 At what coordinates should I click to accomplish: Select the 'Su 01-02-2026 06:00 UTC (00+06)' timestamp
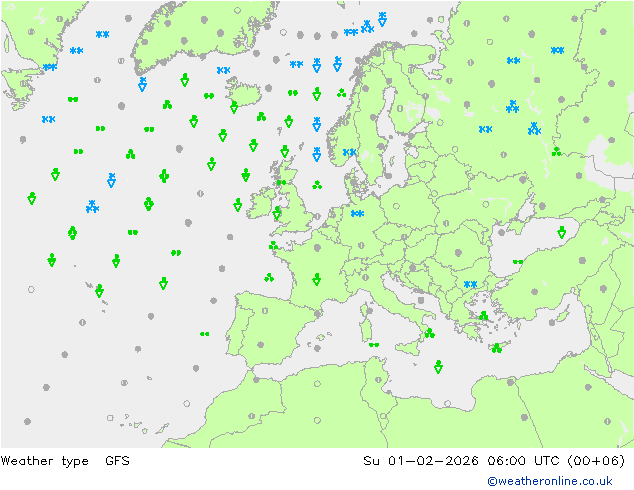click(x=494, y=461)
